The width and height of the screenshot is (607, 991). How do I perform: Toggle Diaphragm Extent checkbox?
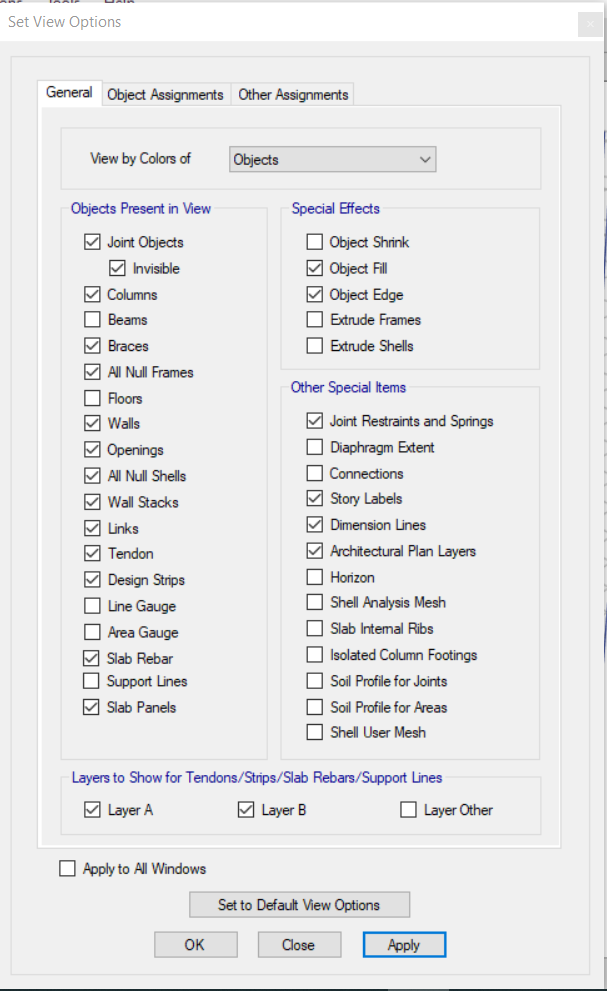point(314,447)
